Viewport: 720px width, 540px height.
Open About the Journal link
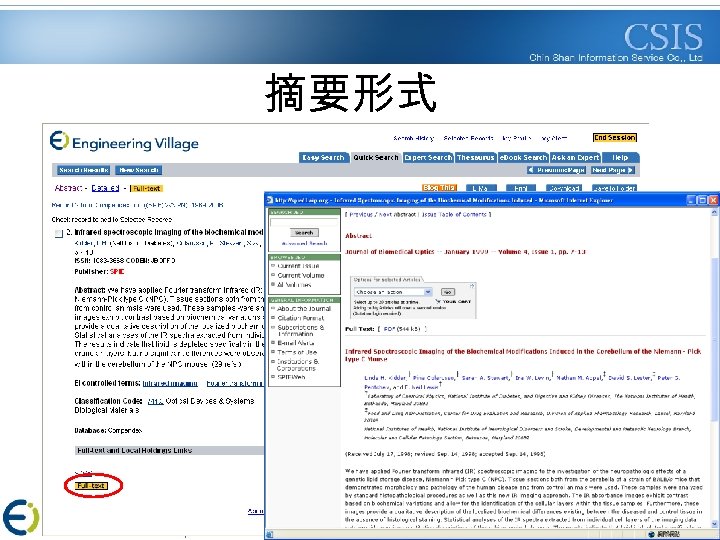(304, 309)
